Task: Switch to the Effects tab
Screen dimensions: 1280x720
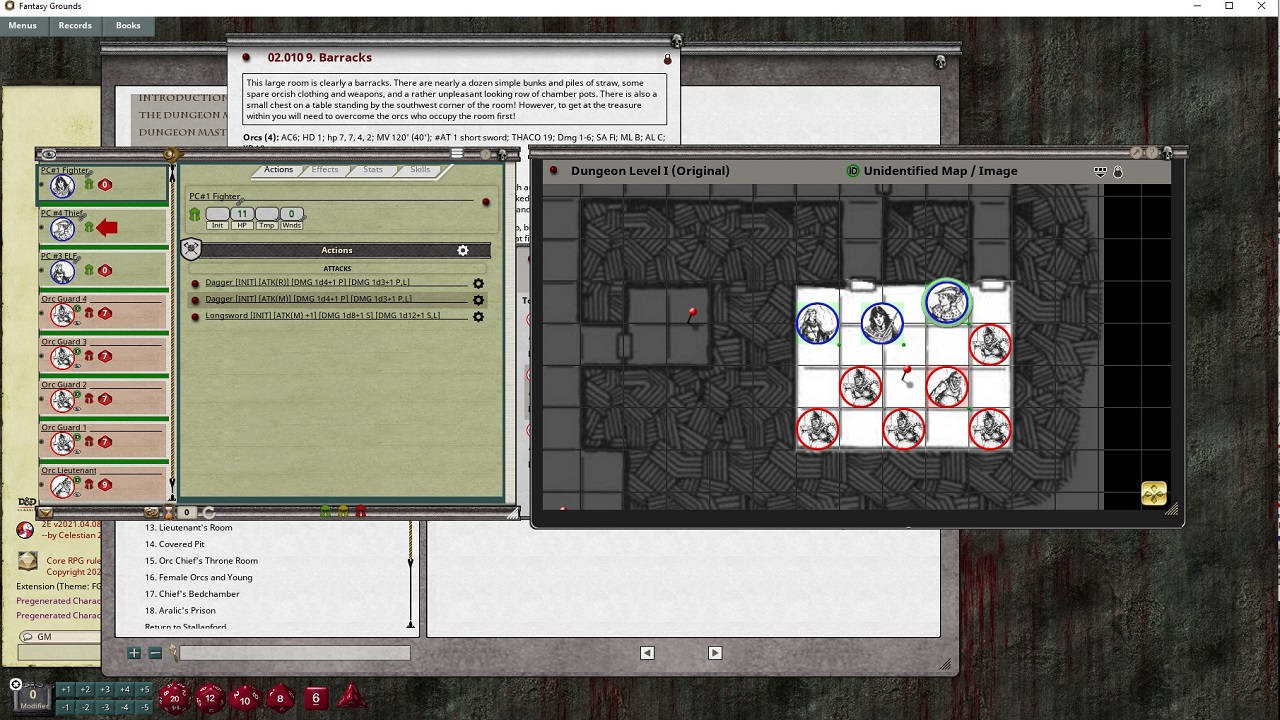Action: (324, 169)
